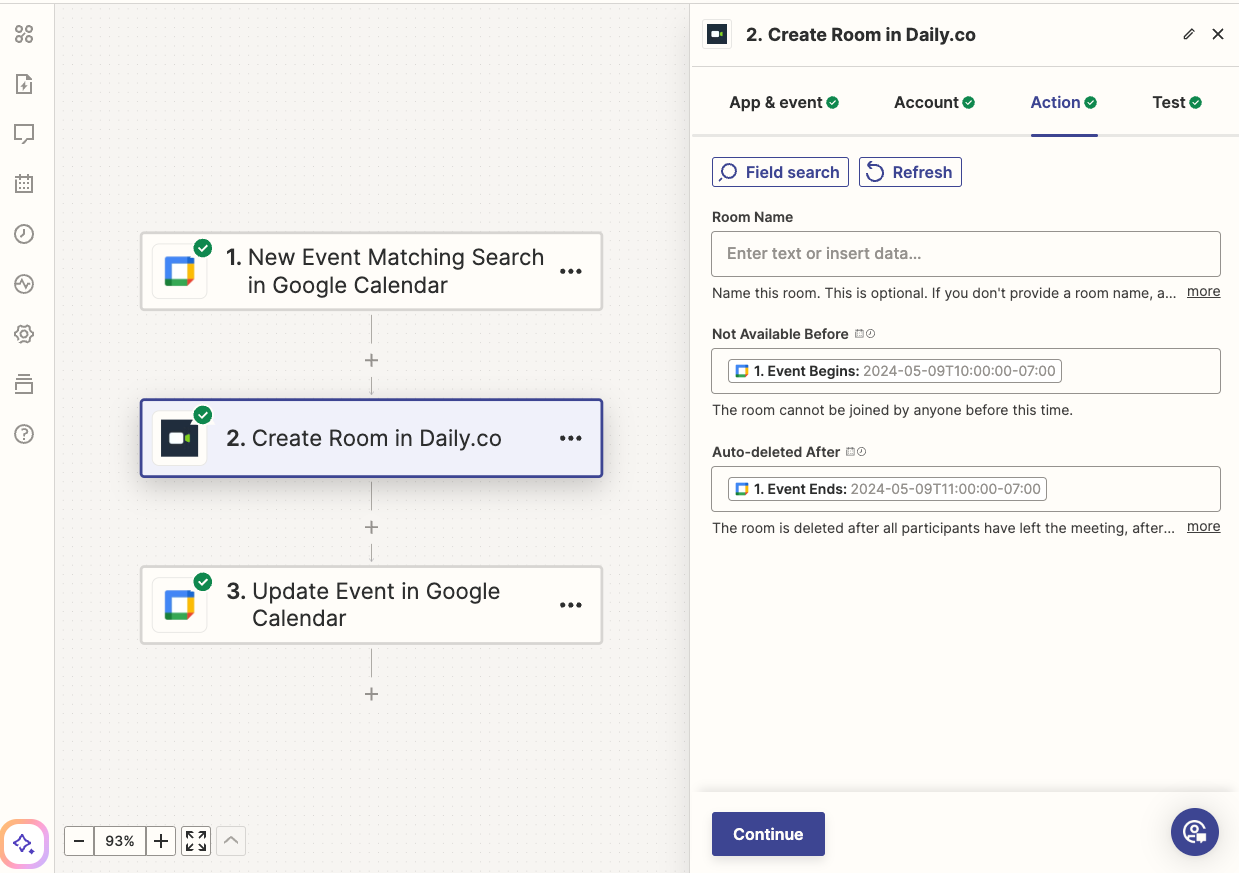Select step 2 Create Room in Daily.co
1239x873 pixels.
[371, 438]
